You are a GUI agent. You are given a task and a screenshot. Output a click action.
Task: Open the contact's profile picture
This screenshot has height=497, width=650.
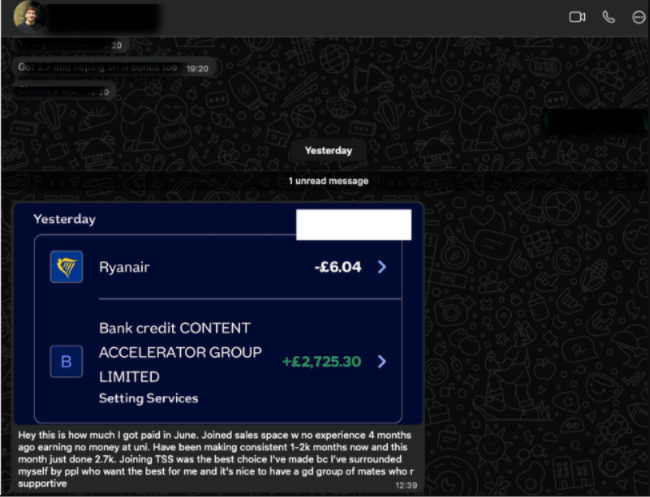tap(29, 17)
